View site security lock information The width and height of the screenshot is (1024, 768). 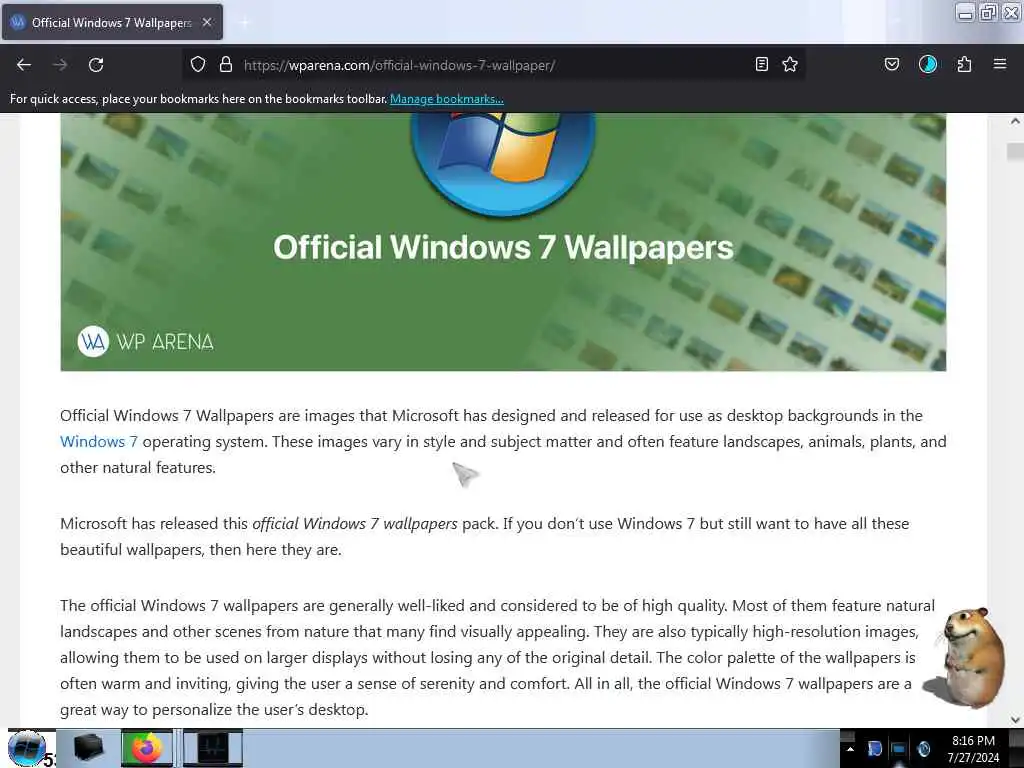(x=226, y=65)
